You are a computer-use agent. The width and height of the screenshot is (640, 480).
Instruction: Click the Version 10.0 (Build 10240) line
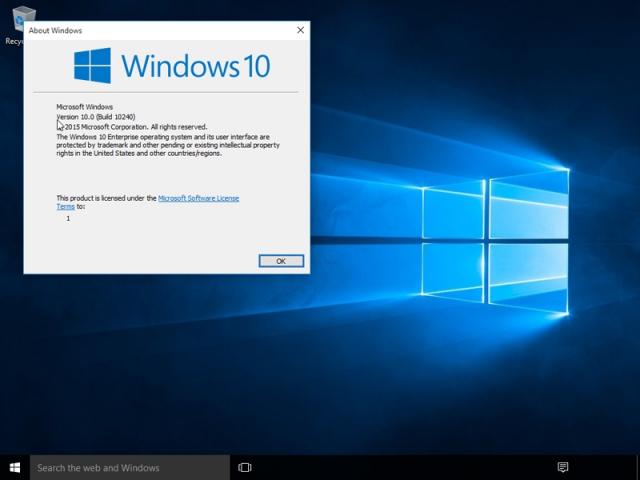(96, 117)
